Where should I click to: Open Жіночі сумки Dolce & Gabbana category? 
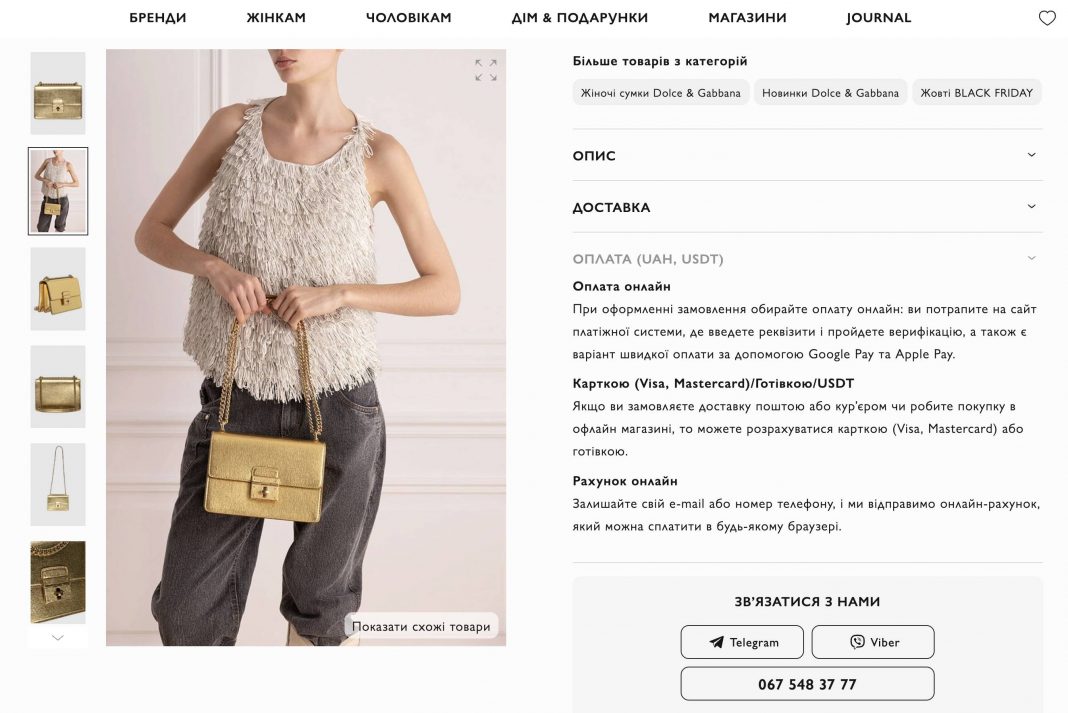pyautogui.click(x=660, y=93)
